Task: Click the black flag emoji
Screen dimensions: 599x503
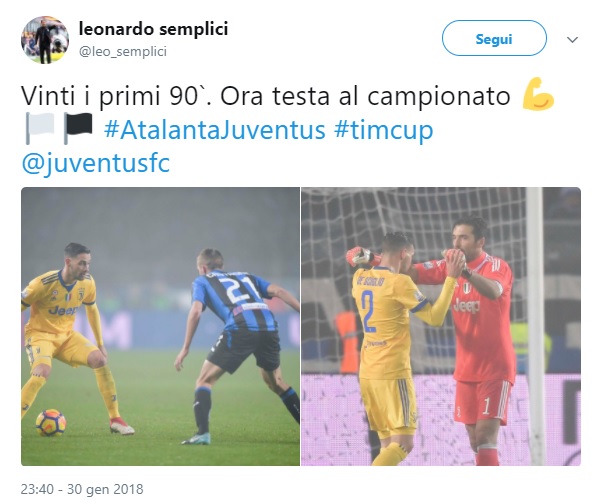Action: click(78, 128)
